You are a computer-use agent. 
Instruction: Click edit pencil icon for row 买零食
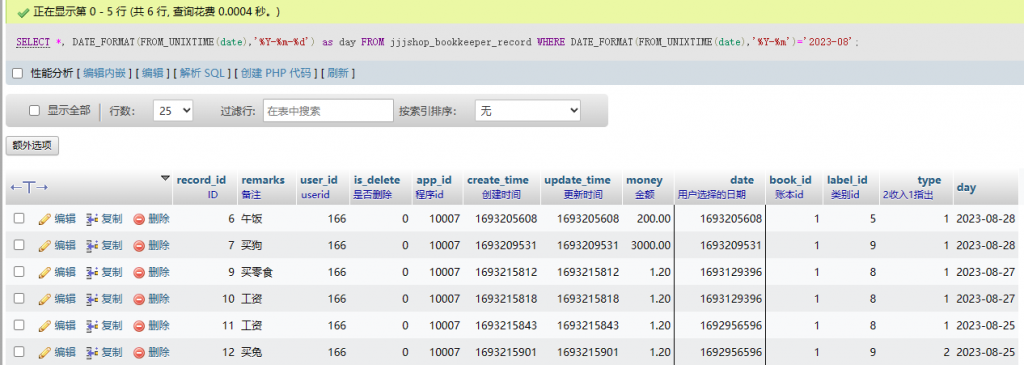(44, 272)
